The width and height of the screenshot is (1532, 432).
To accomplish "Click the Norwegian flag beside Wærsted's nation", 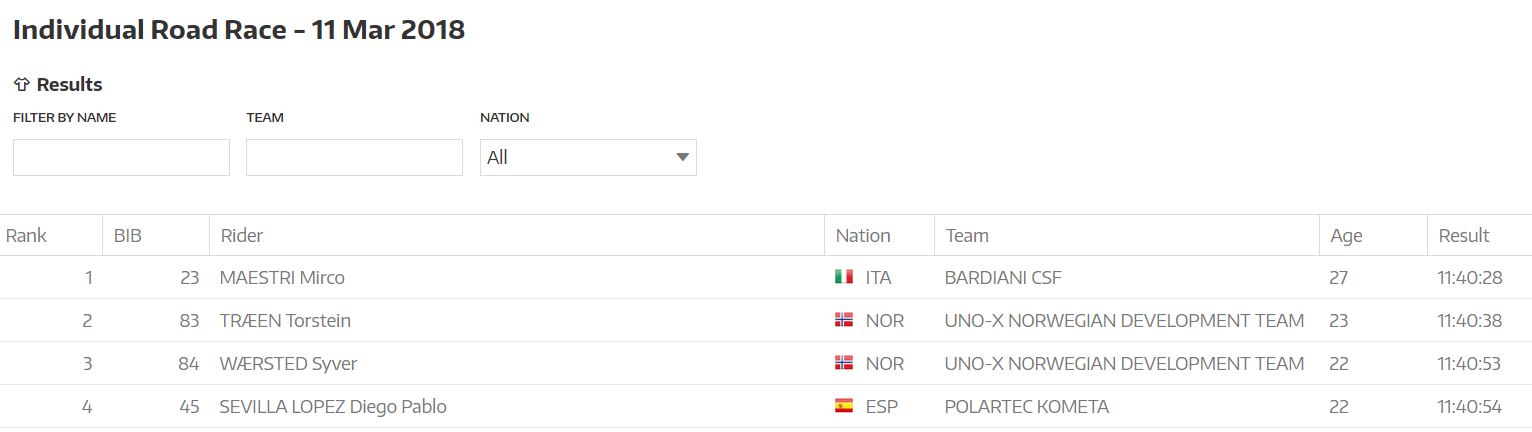I will click(x=844, y=363).
